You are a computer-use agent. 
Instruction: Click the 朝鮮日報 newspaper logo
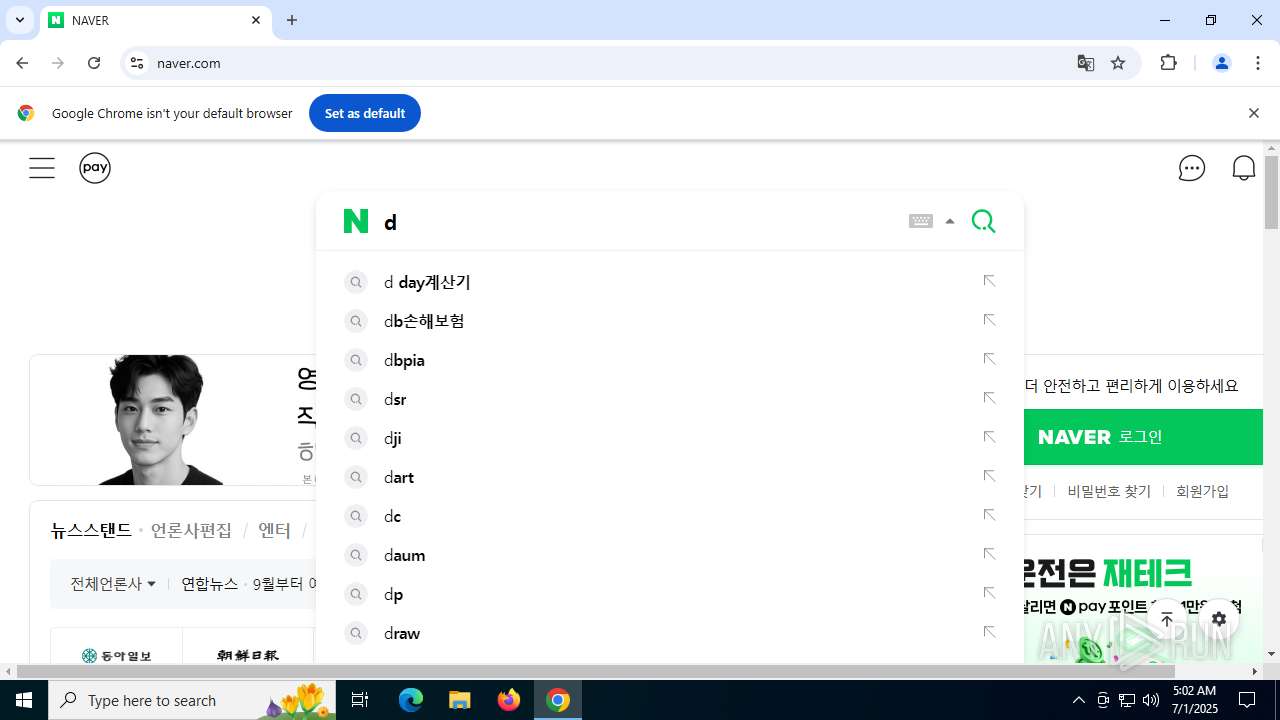[248, 655]
